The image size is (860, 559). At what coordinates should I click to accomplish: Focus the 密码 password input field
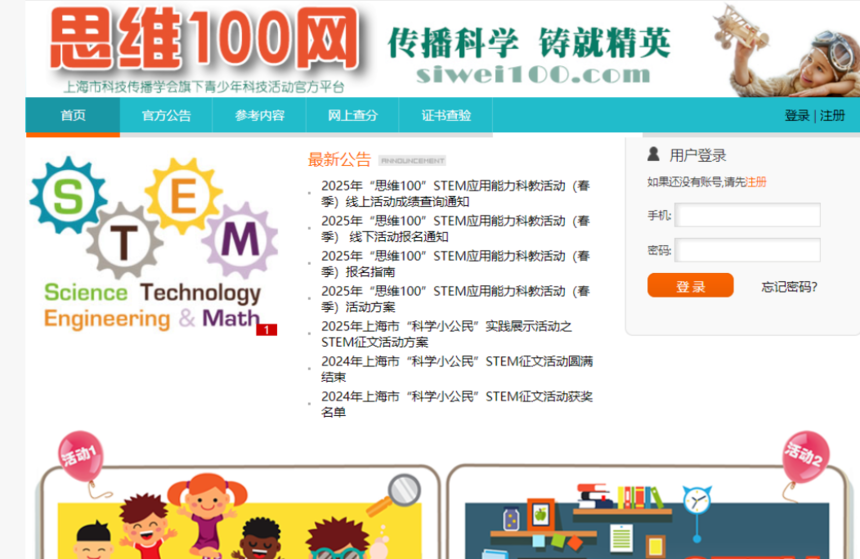click(x=748, y=250)
